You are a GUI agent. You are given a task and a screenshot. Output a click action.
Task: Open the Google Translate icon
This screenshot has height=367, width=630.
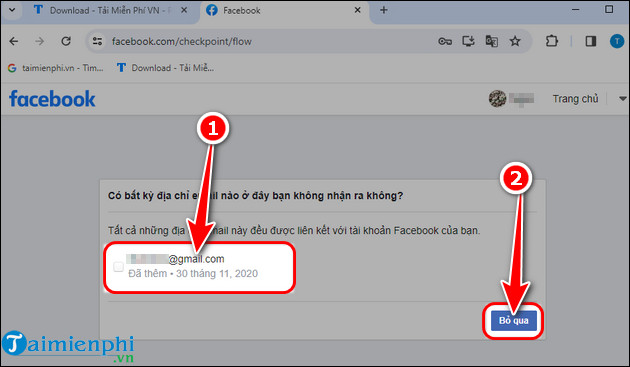click(x=492, y=41)
